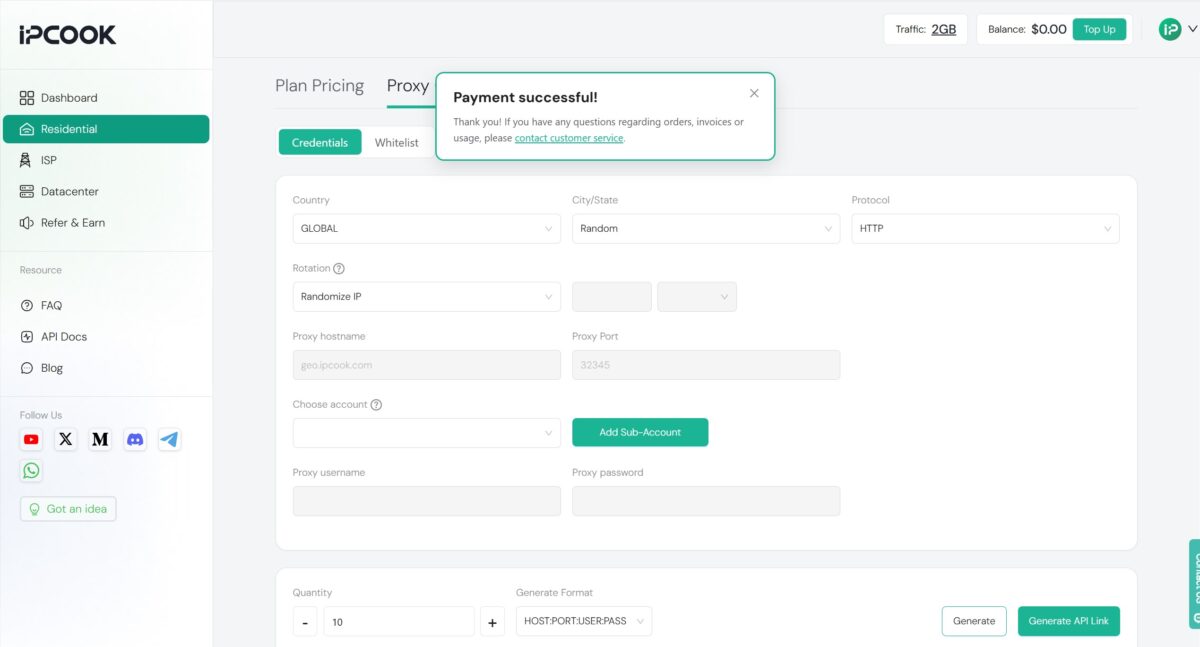Click the Rotation help question mark icon
This screenshot has height=647, width=1200.
point(339,269)
